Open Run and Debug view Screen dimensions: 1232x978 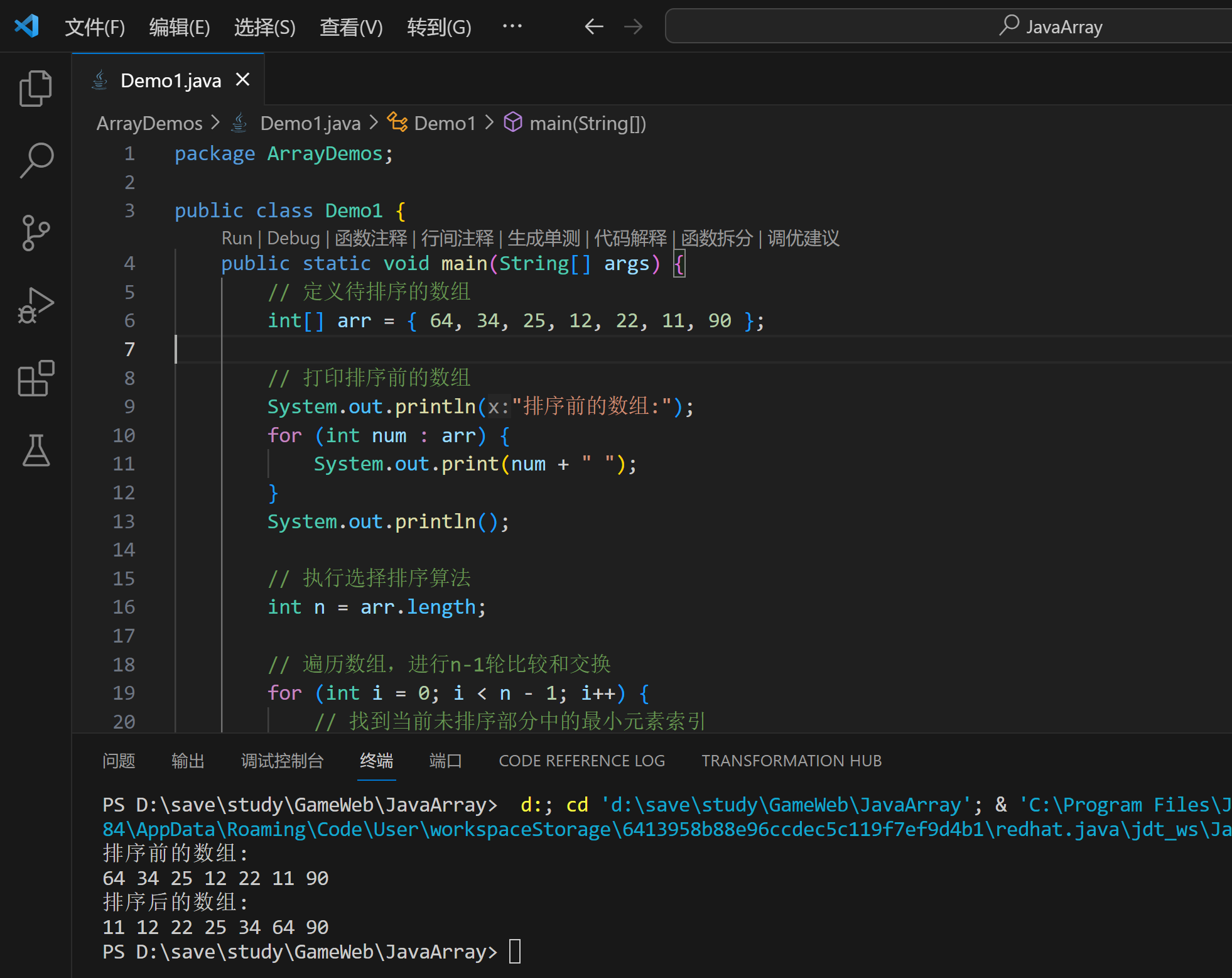(x=36, y=306)
